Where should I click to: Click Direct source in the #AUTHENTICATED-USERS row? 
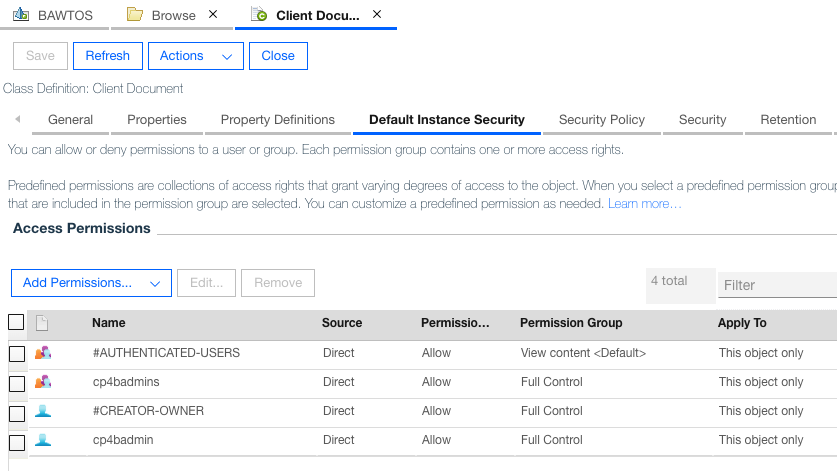click(x=338, y=353)
